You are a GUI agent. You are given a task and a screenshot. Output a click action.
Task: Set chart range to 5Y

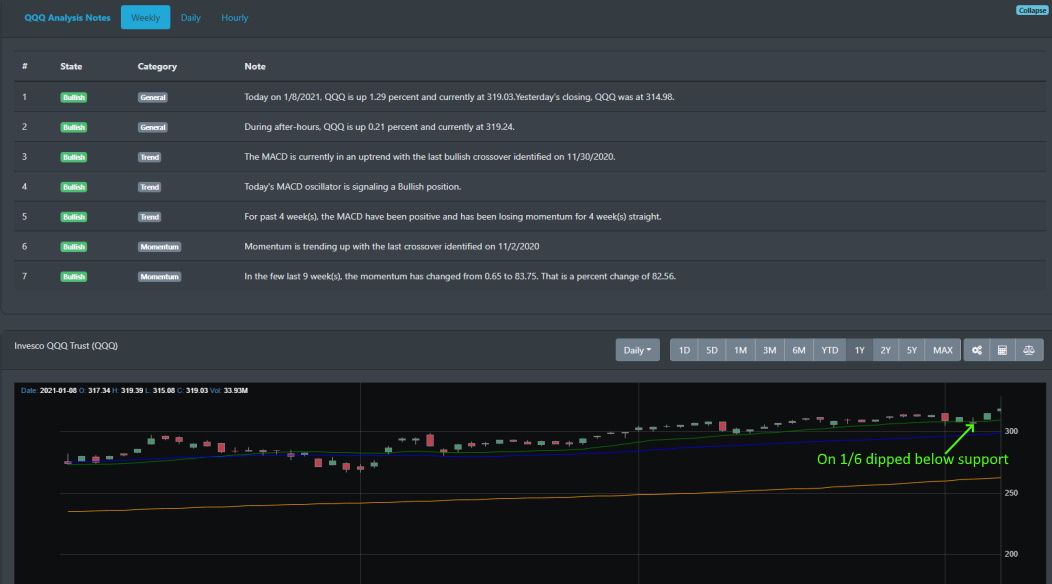(x=912, y=350)
